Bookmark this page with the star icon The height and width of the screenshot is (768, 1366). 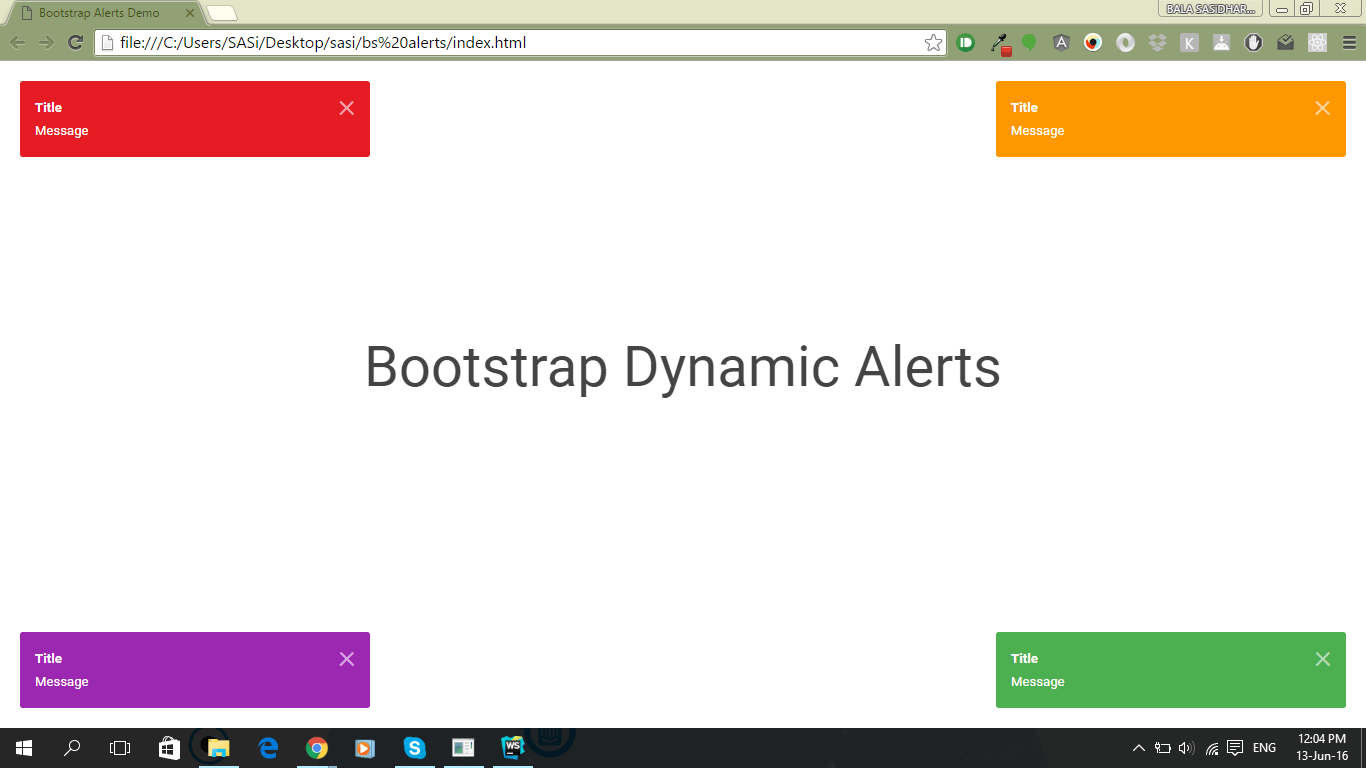(x=933, y=43)
